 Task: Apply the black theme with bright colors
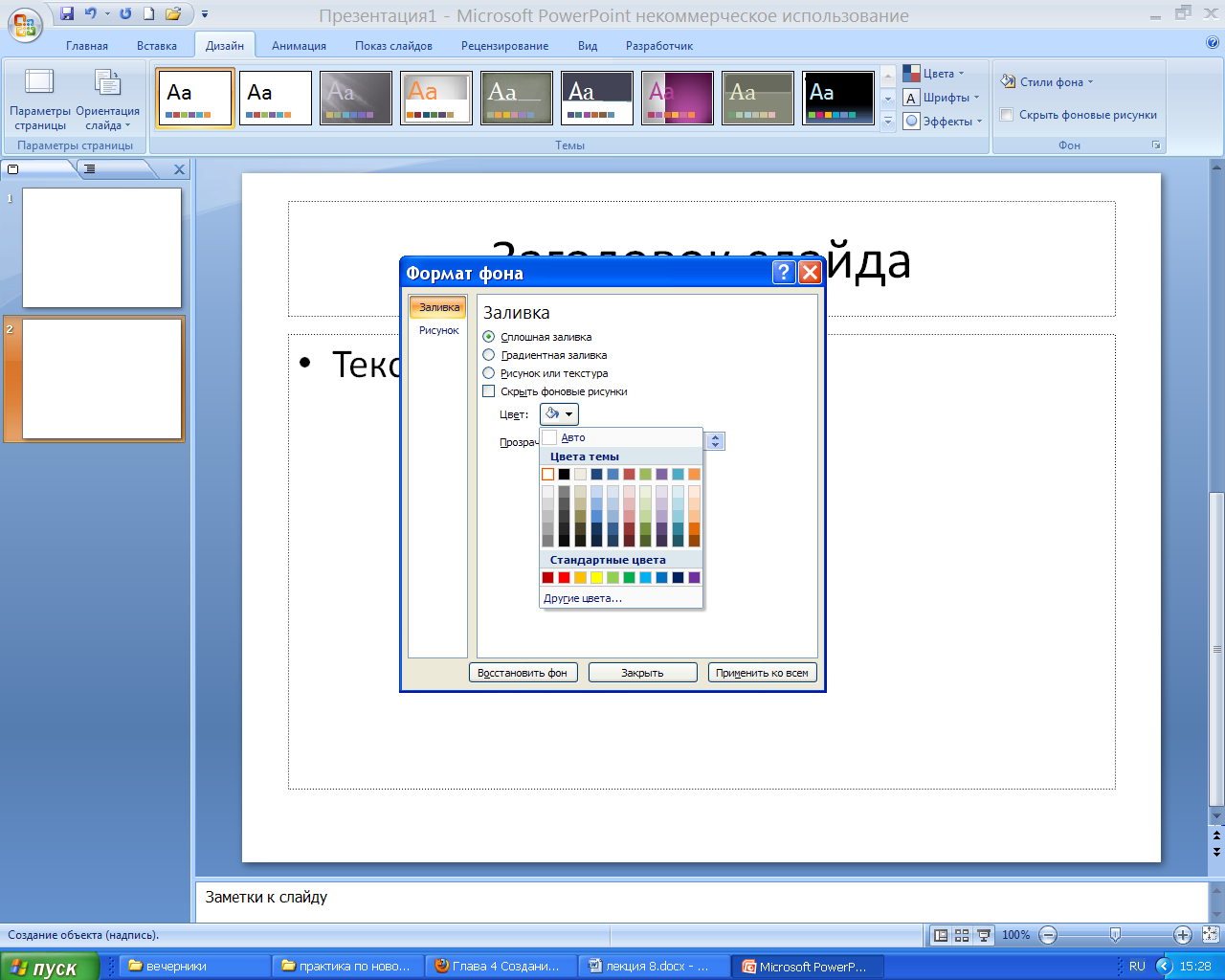(838, 98)
